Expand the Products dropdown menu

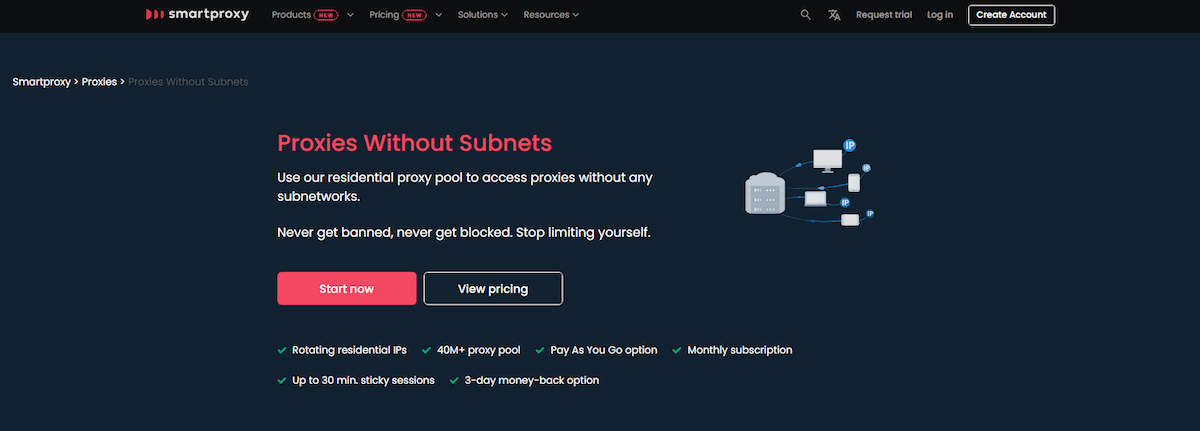(x=312, y=15)
